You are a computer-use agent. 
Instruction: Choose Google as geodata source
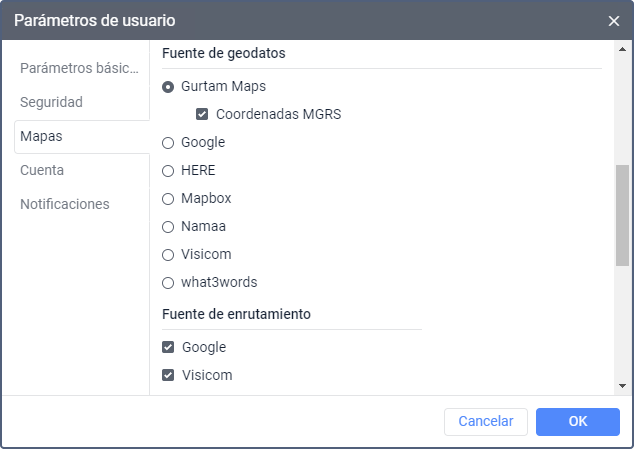point(168,143)
